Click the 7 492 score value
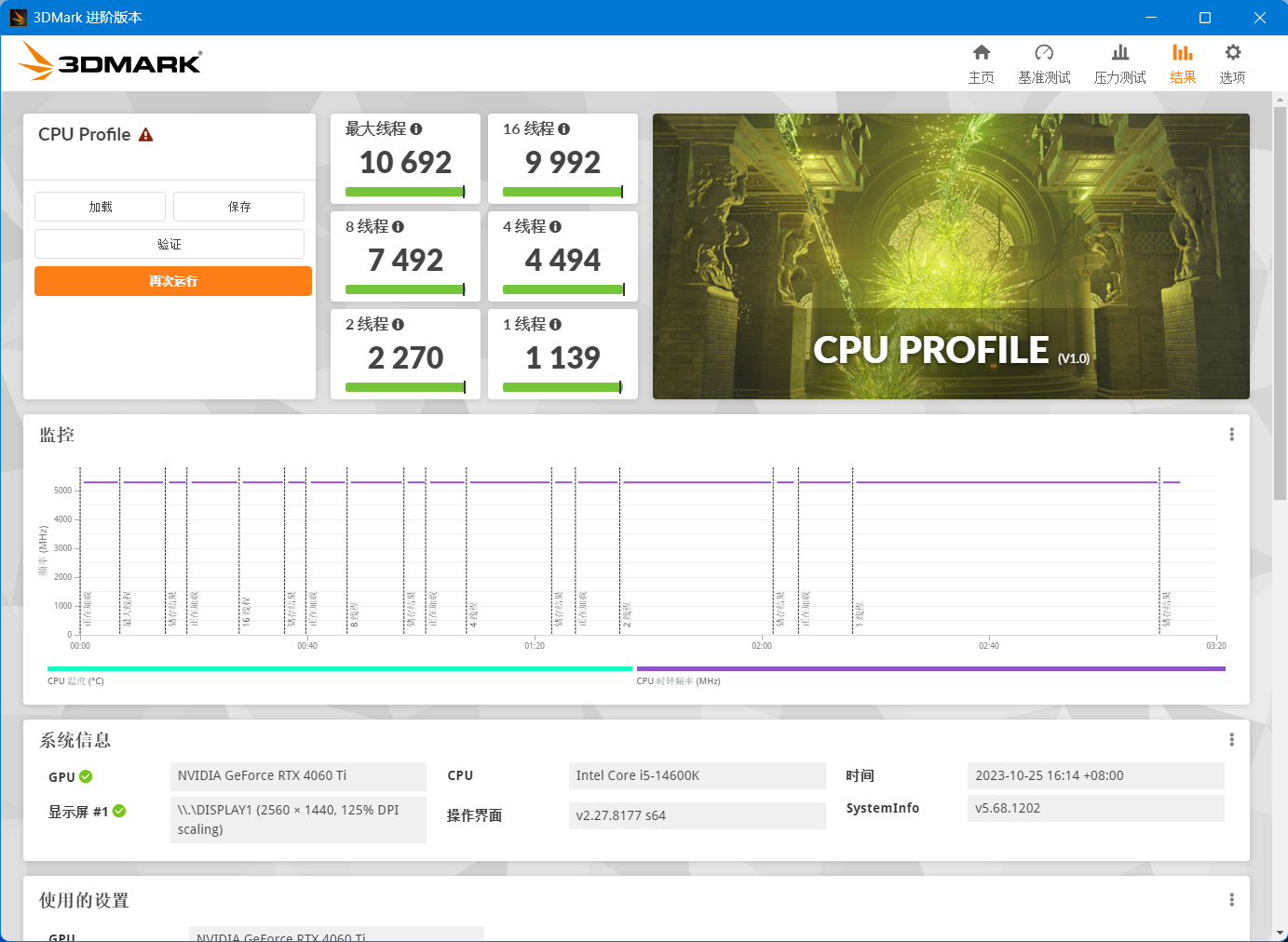This screenshot has height=942, width=1288. click(x=405, y=261)
